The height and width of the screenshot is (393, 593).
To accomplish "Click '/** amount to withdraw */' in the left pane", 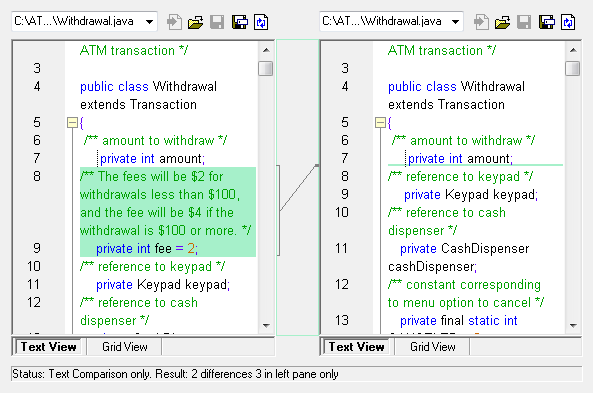I will click(155, 141).
